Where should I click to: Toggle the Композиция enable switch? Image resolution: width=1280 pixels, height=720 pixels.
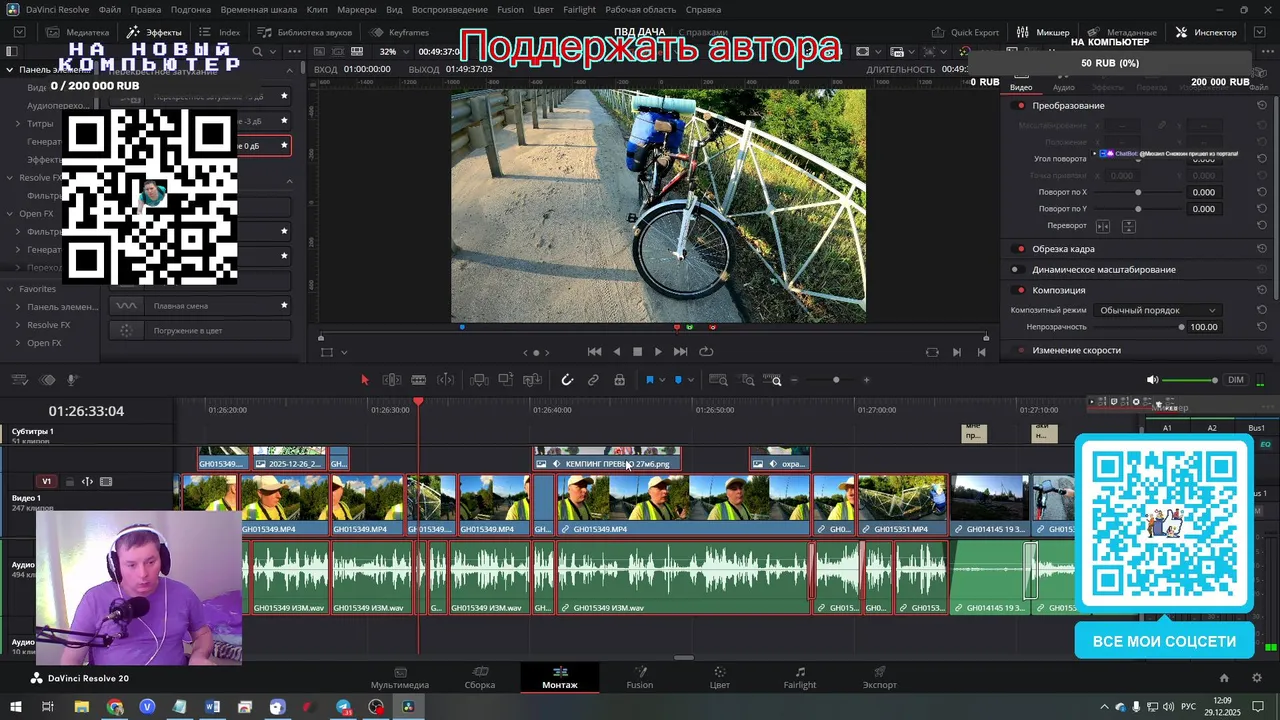pos(1020,290)
